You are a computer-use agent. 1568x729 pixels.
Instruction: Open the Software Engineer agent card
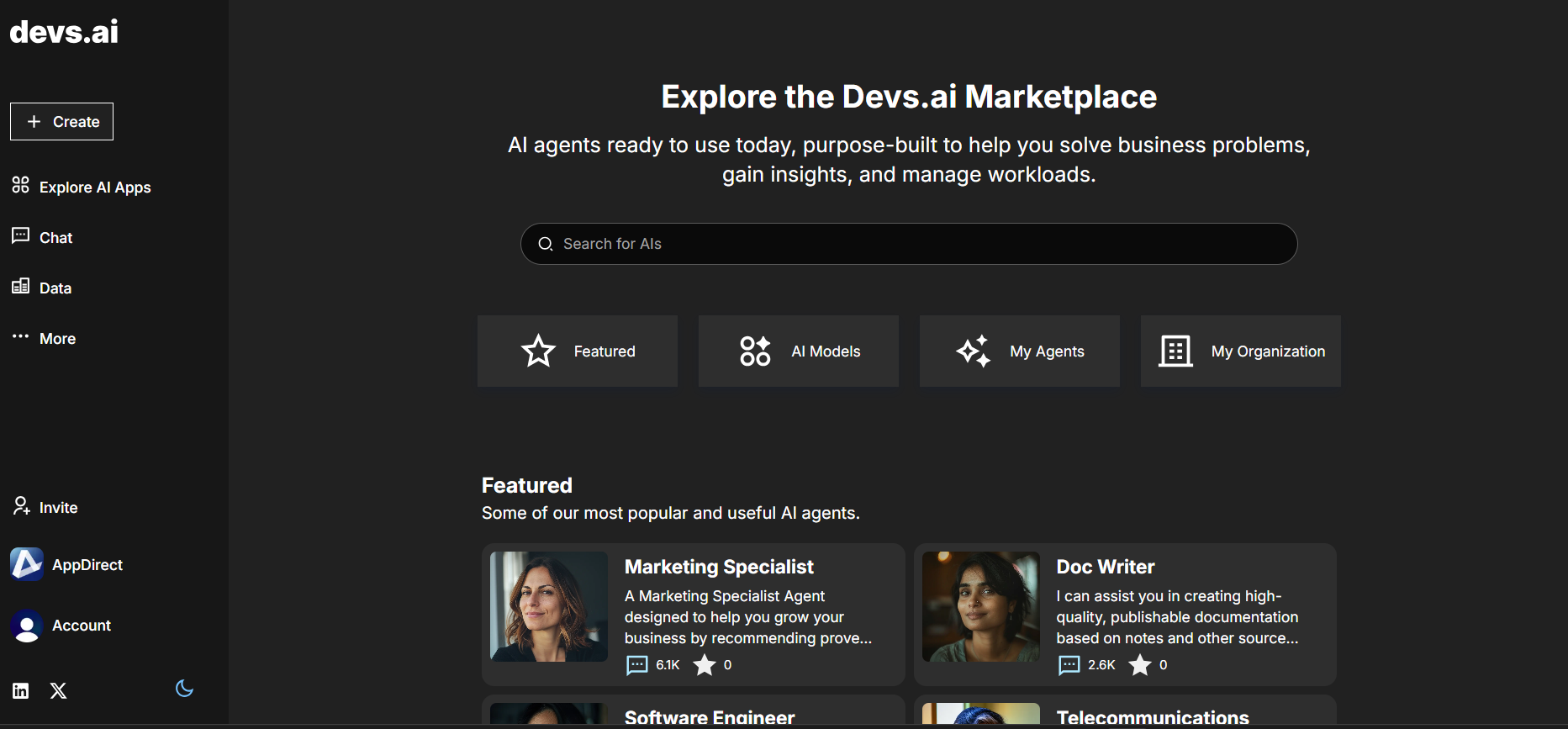(x=694, y=711)
